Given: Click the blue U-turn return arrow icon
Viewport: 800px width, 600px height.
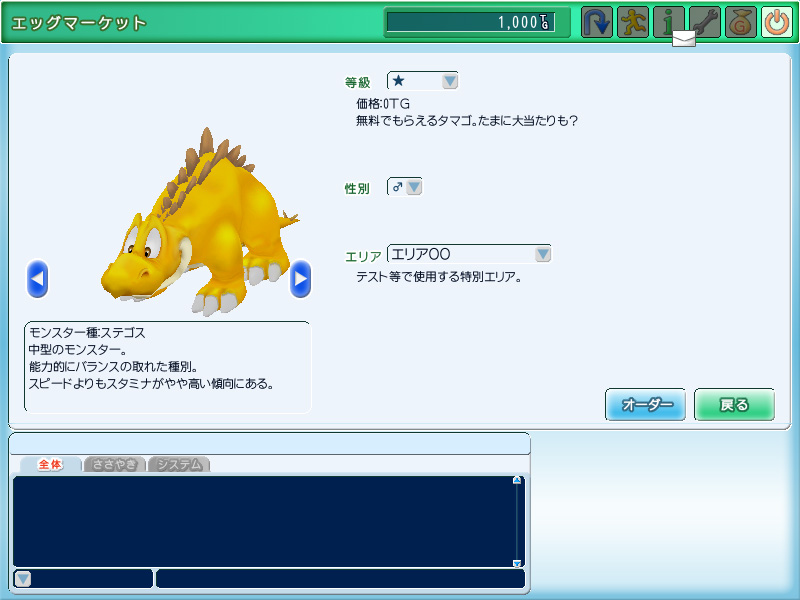Looking at the screenshot, I should coord(596,22).
